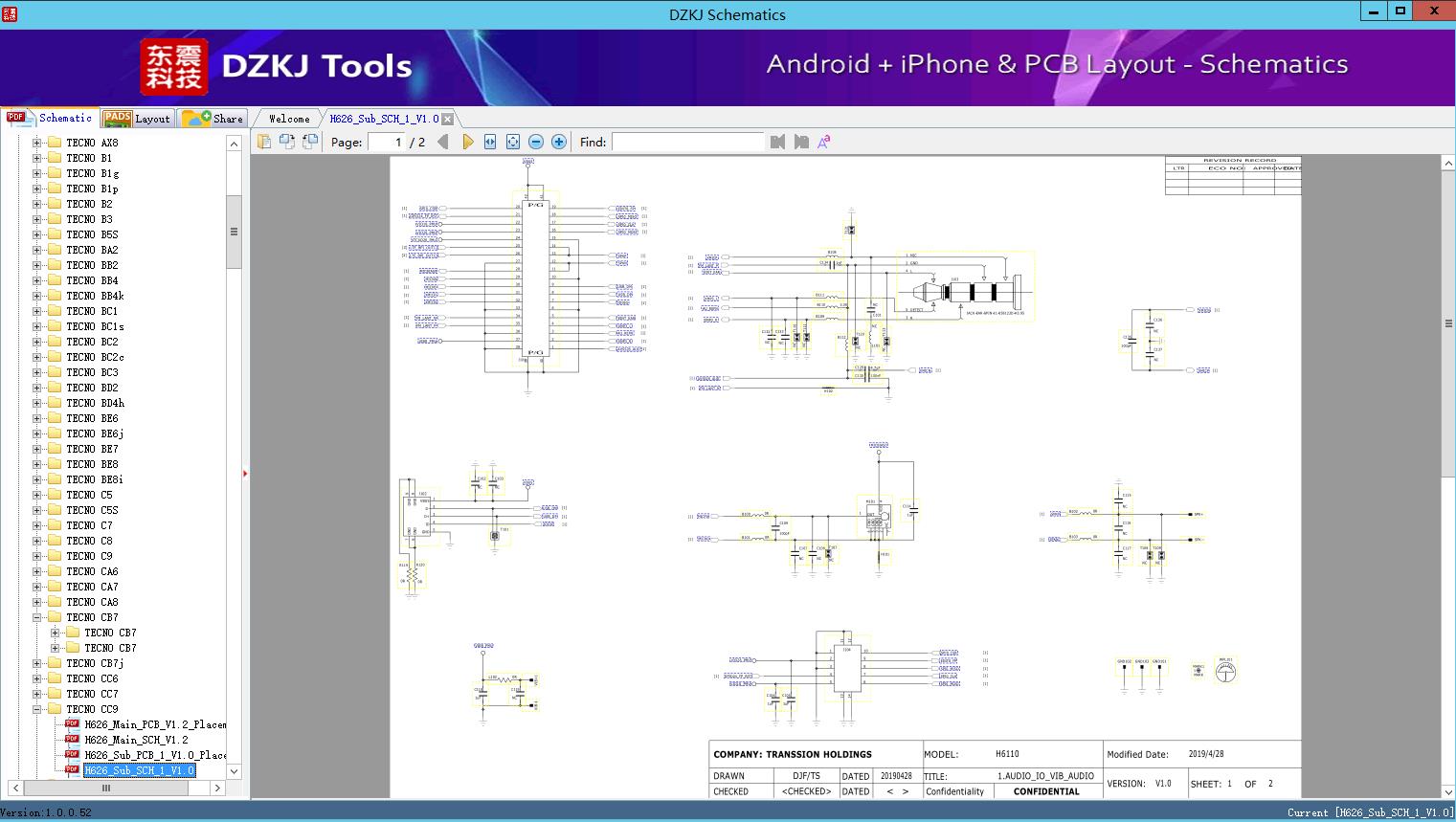Select the TECNO CA8 folder
Screen dimensions: 1456x822
(92, 602)
